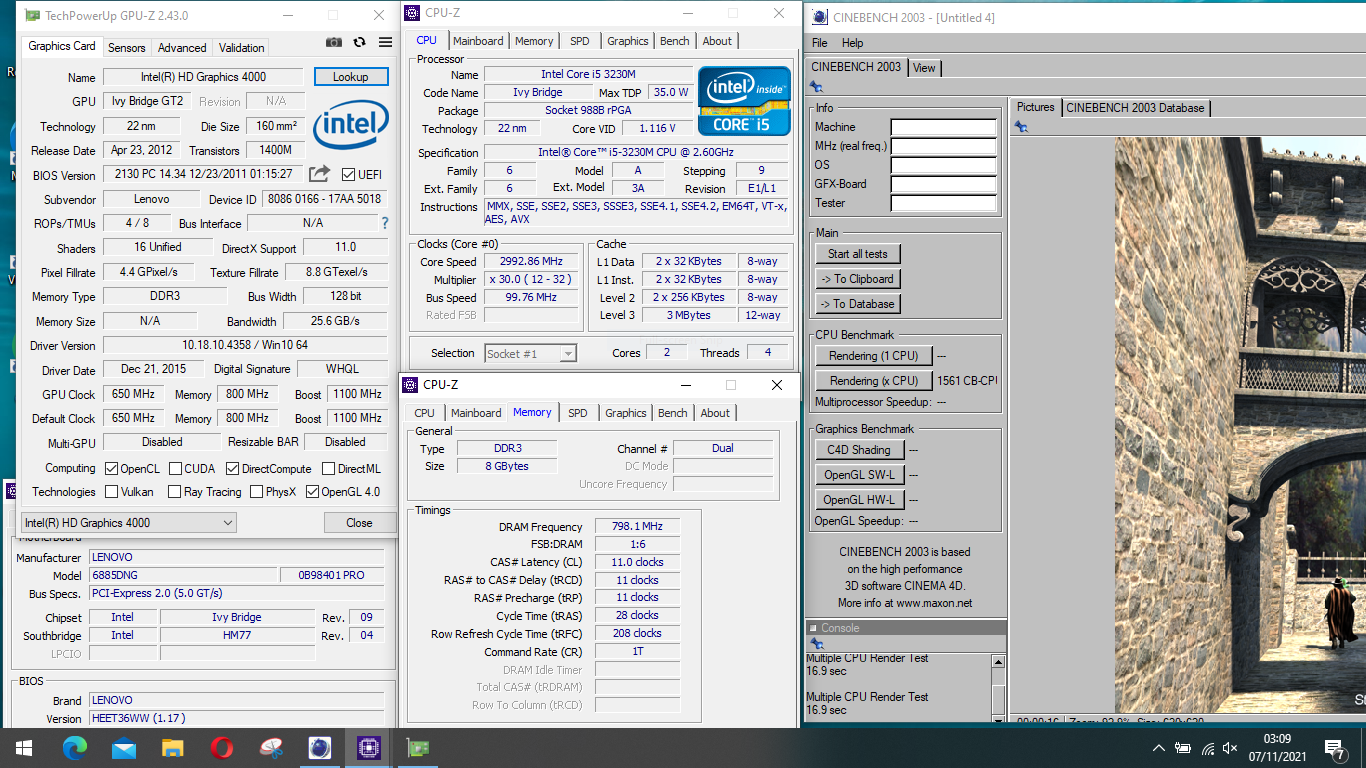Screen dimensions: 1366x768
Task: Open the Snipping Tool from taskbar
Action: [x=271, y=747]
